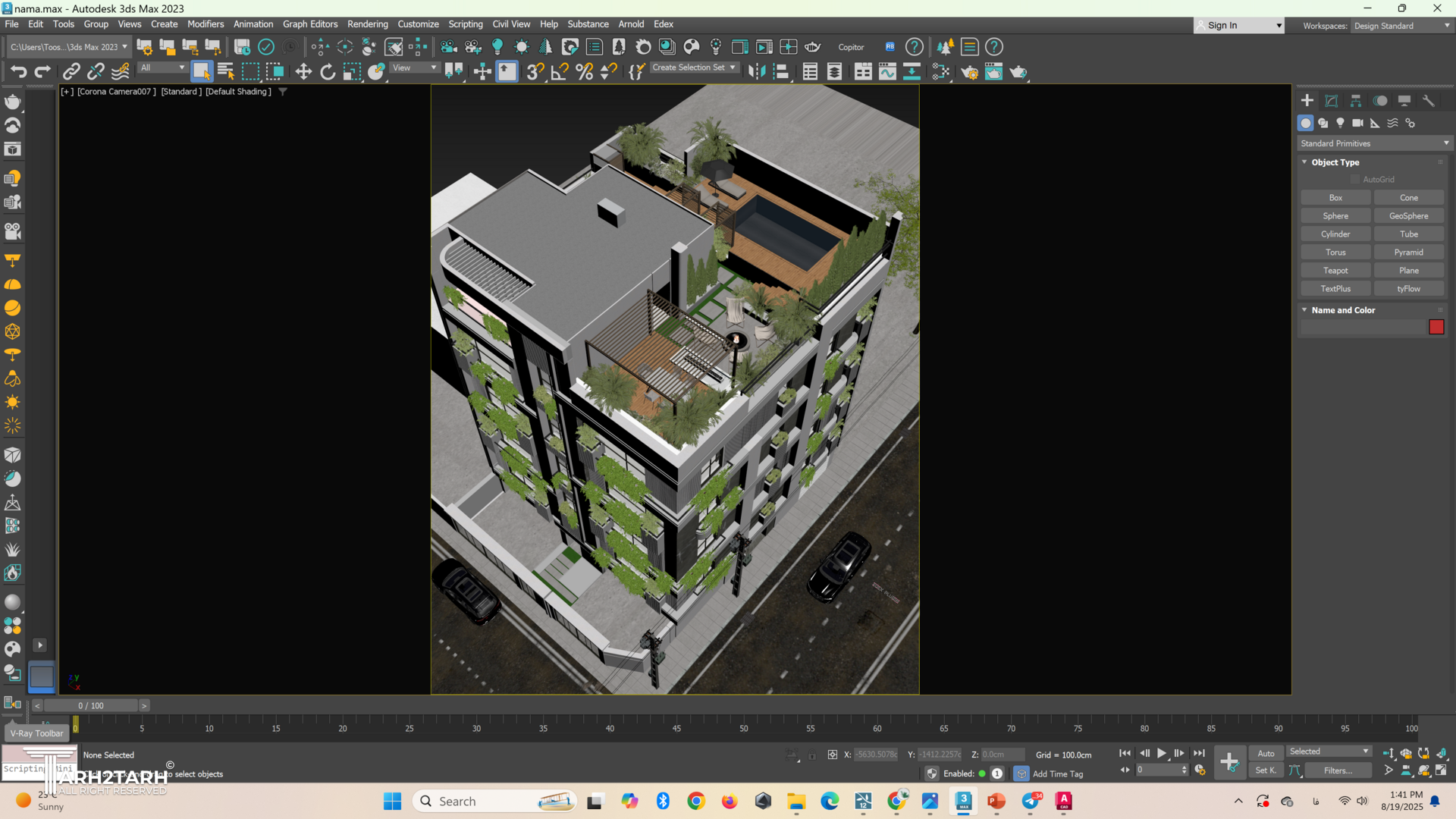Click the Play Animation button
Image resolution: width=1456 pixels, height=819 pixels.
click(1162, 753)
